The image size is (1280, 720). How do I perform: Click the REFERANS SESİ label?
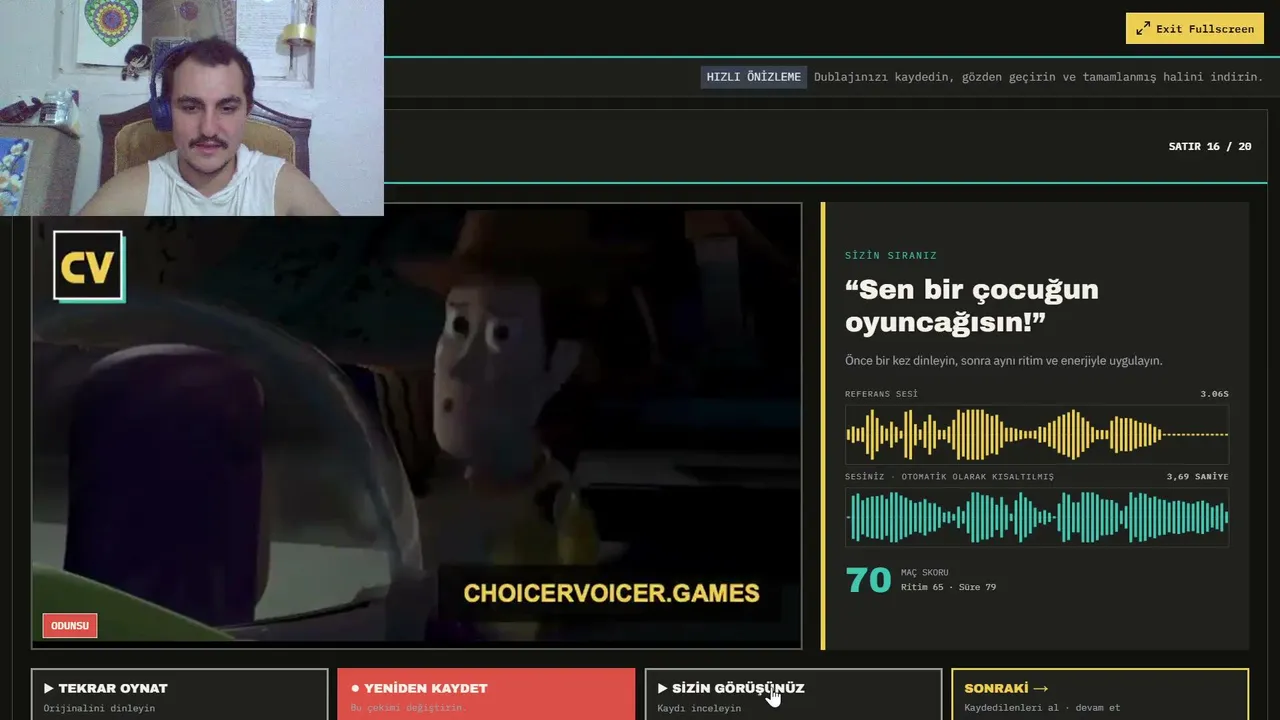(881, 394)
